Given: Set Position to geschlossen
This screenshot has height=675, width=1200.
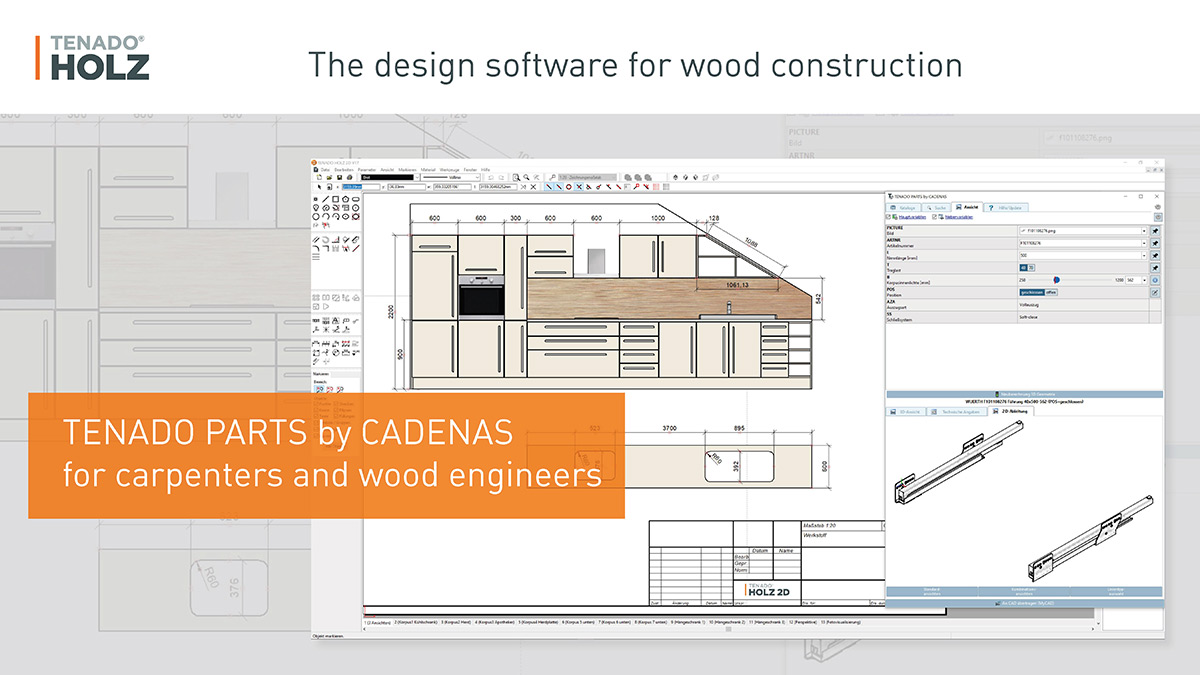Looking at the screenshot, I should 1032,292.
